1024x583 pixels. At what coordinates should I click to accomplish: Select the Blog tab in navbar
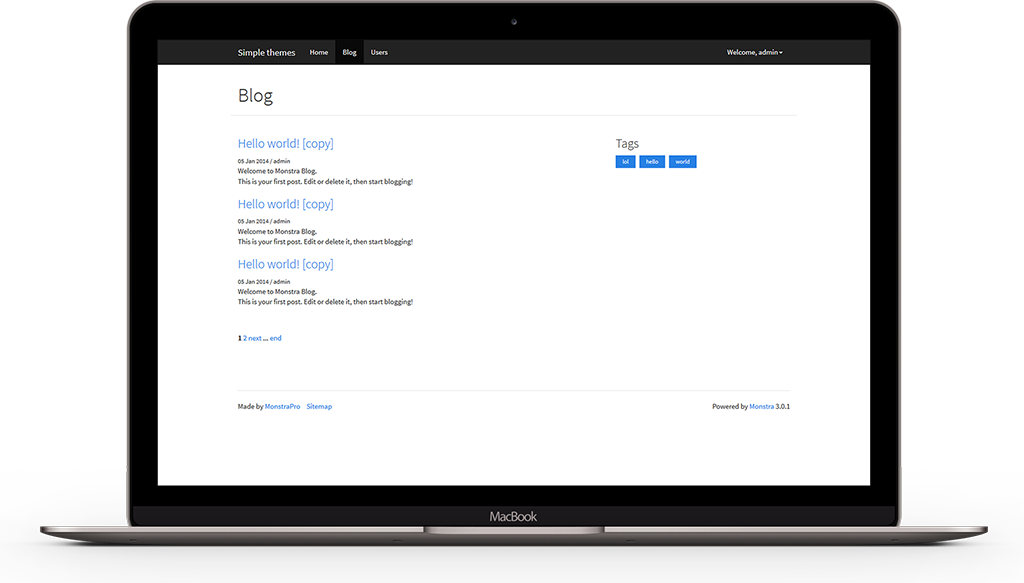pyautogui.click(x=349, y=52)
